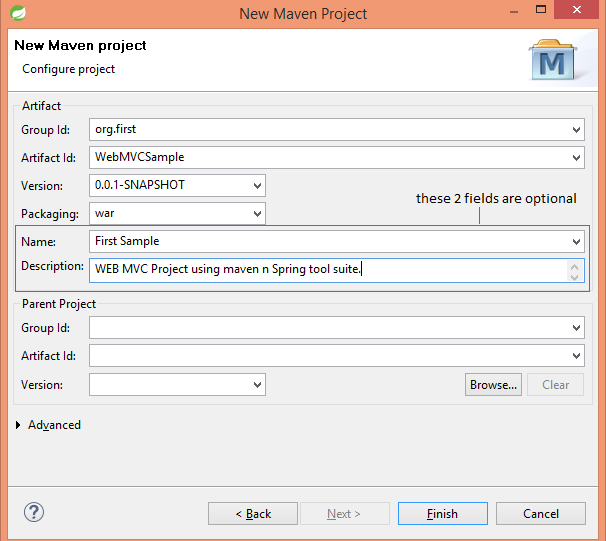Click the Description field scroll down arrow

pos(574,277)
